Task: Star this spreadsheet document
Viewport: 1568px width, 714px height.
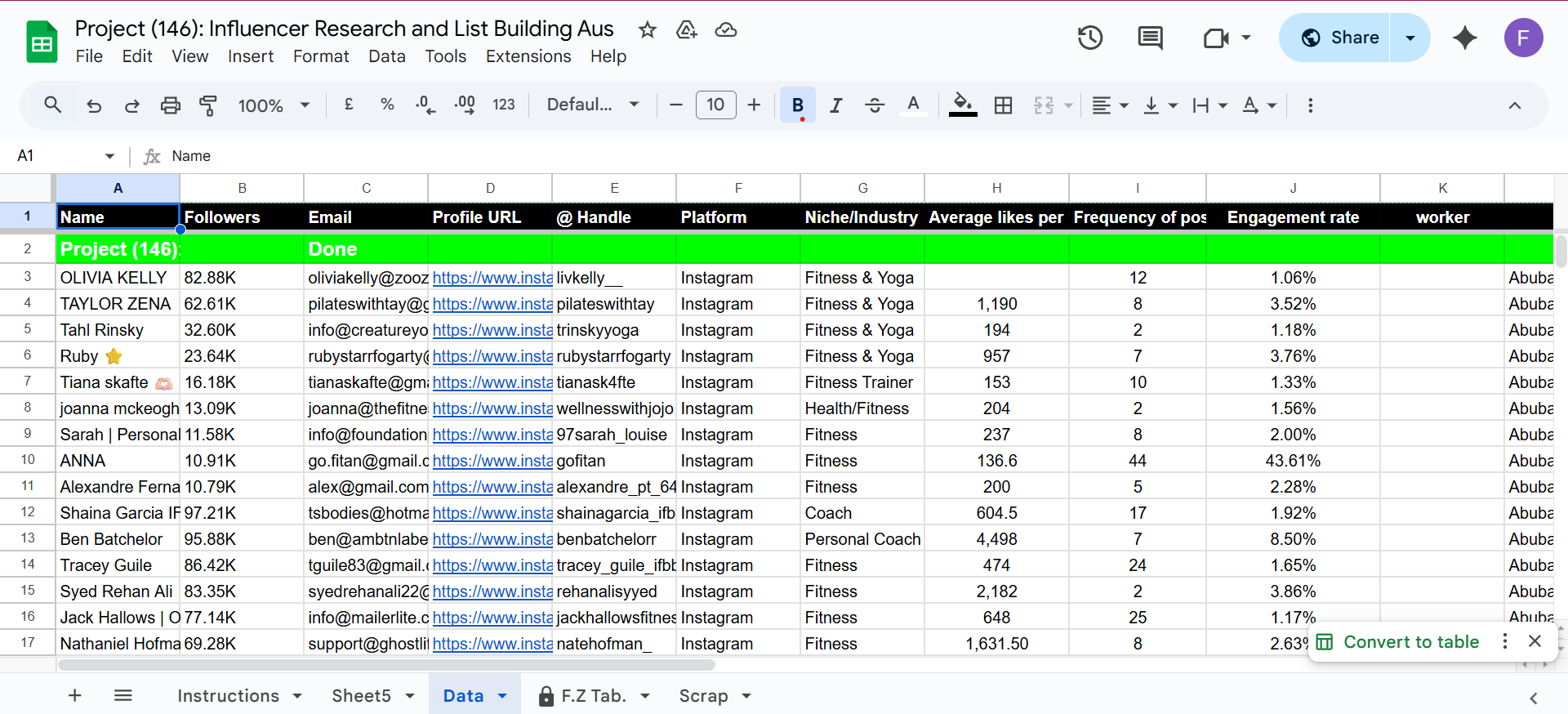Action: coord(648,30)
